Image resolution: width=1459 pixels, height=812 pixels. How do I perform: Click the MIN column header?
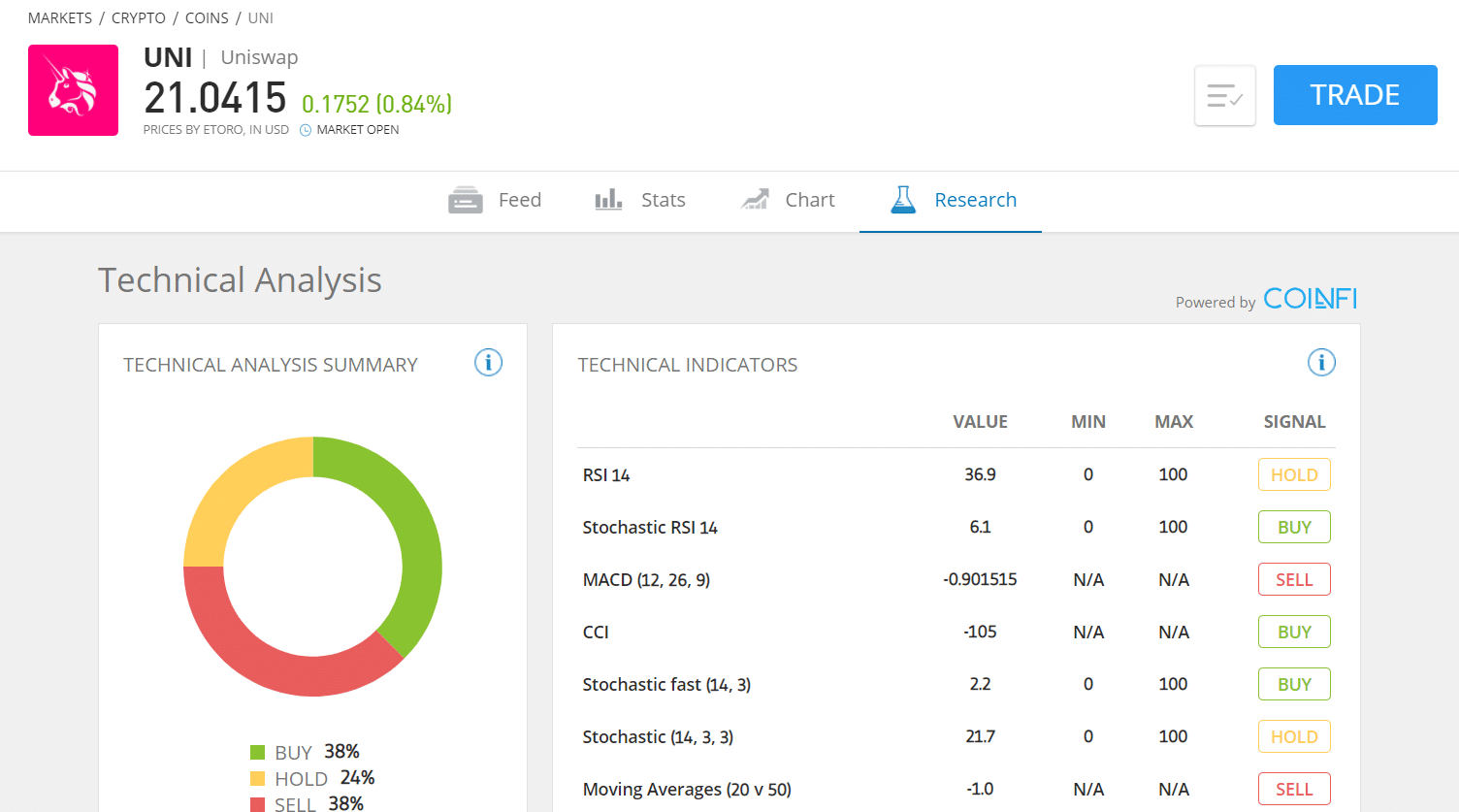pyautogui.click(x=1088, y=422)
